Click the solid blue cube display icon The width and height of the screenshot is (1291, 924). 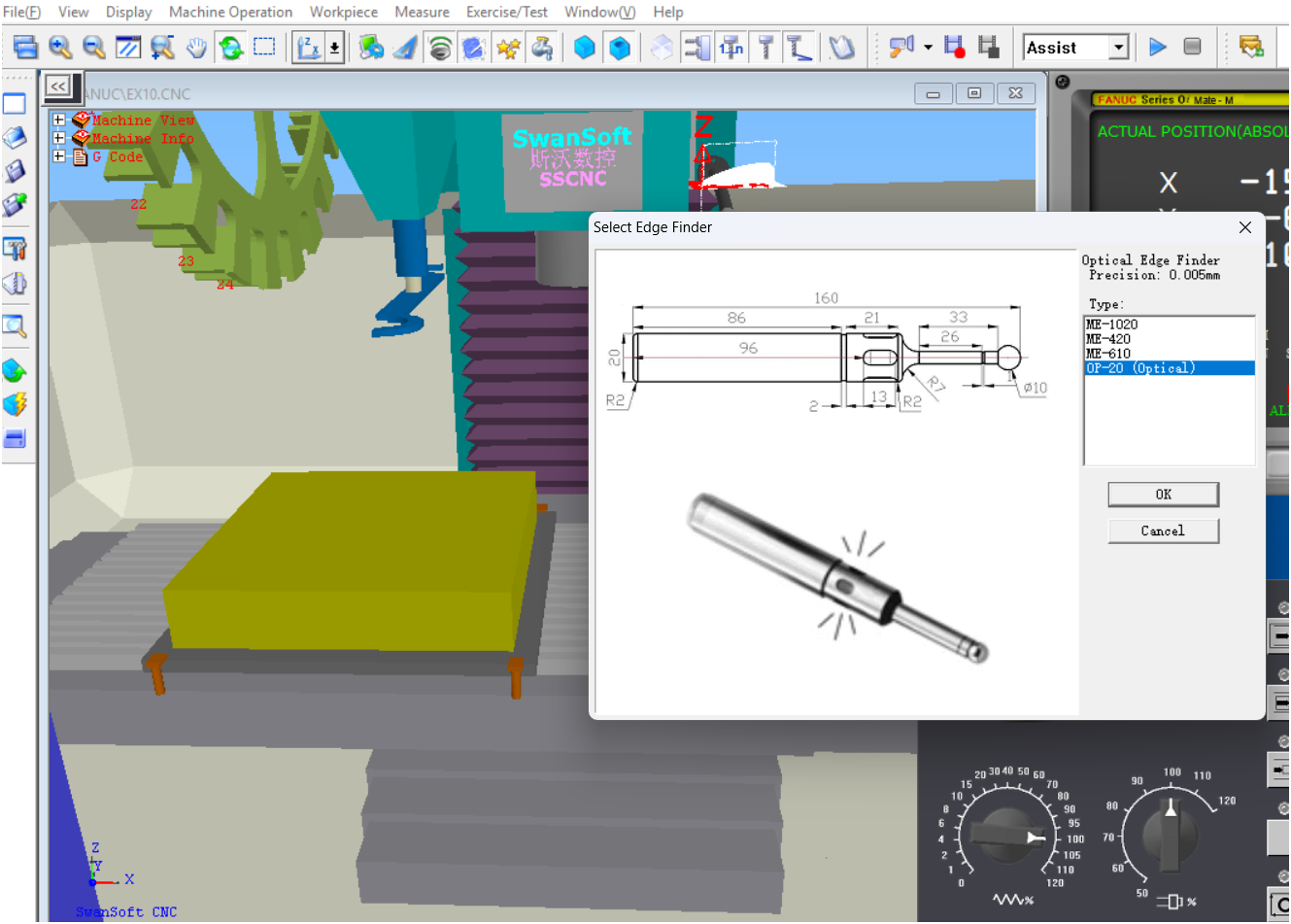[x=585, y=47]
